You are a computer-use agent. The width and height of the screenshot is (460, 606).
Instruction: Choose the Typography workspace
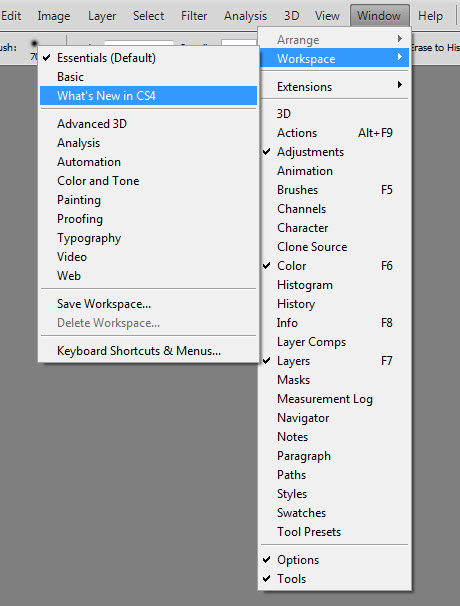[x=148, y=238]
